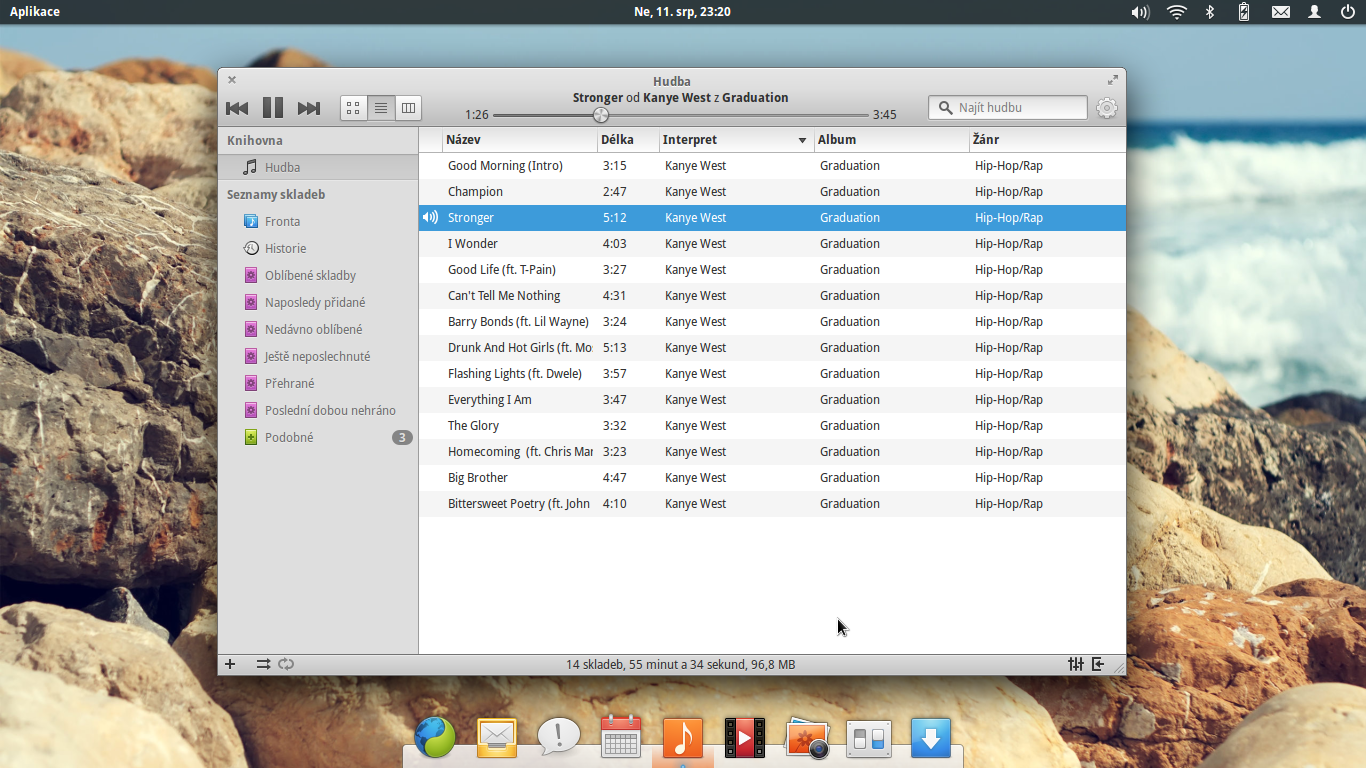Switch to album grid view
Screen dimensions: 1366x768
353,107
